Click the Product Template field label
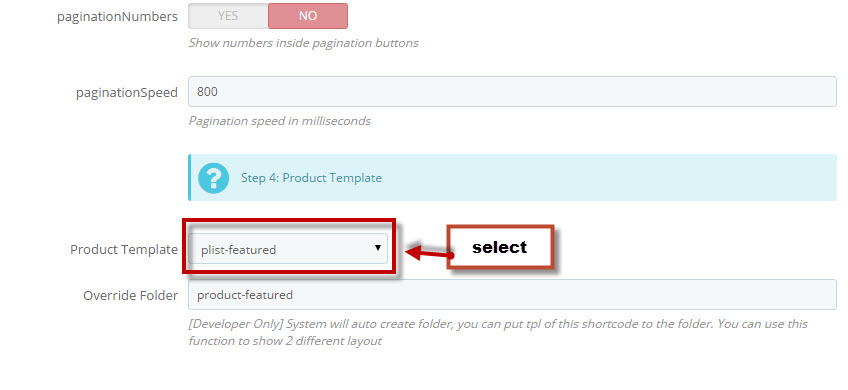The height and width of the screenshot is (390, 848). [124, 249]
